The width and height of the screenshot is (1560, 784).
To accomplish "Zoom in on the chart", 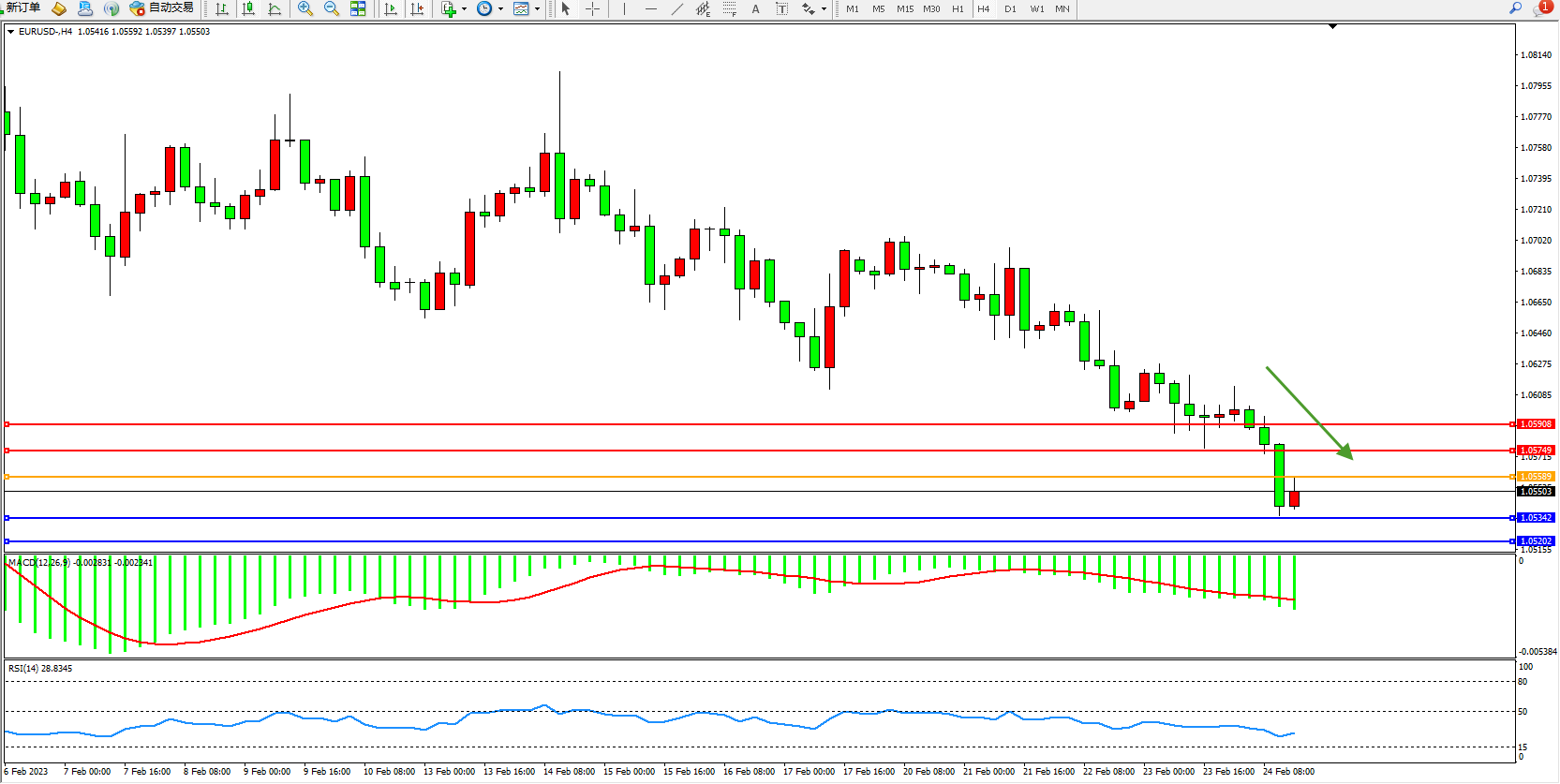I will pyautogui.click(x=305, y=8).
